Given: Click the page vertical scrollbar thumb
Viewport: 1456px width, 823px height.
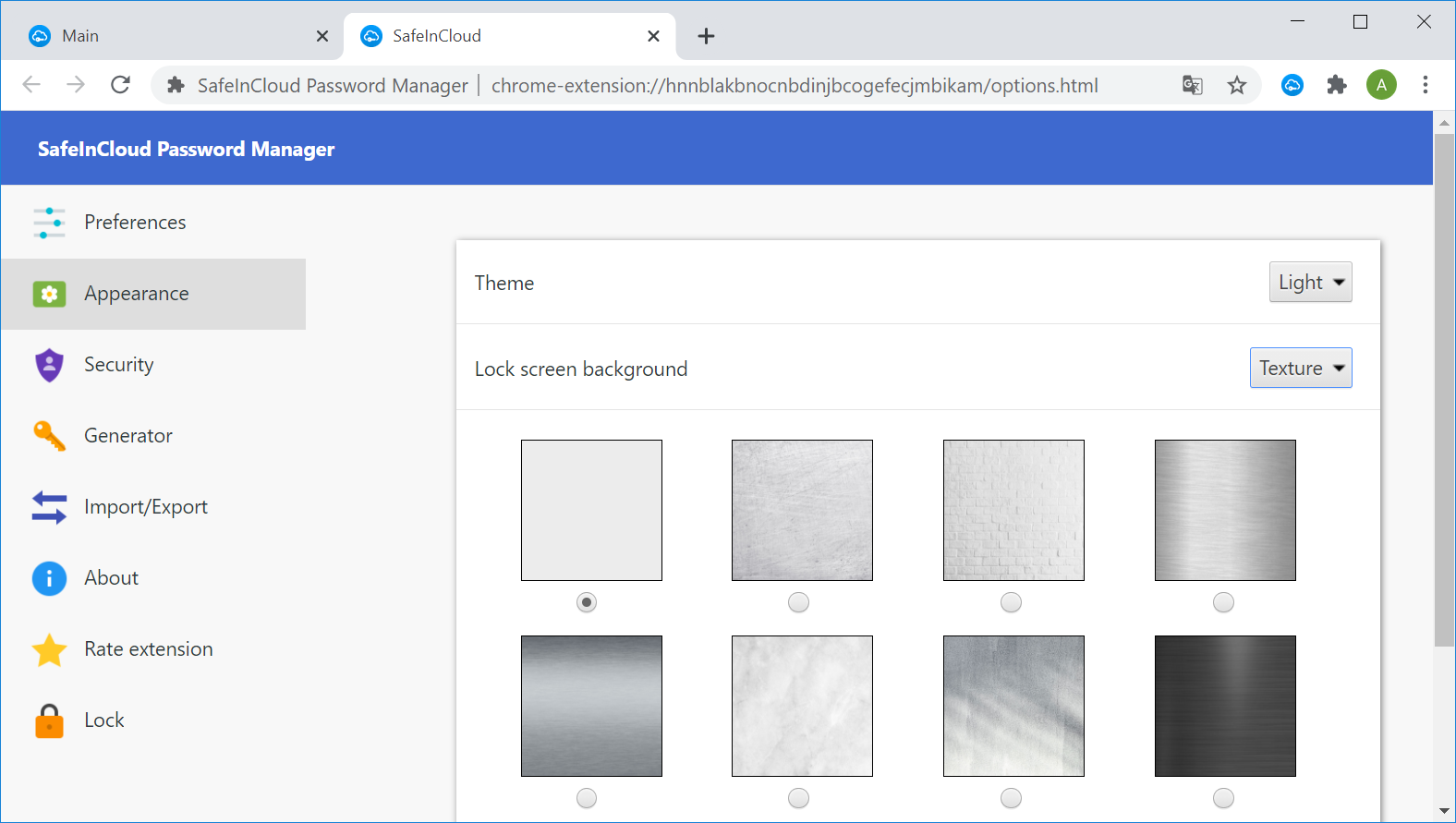Looking at the screenshot, I should coord(1444,390).
